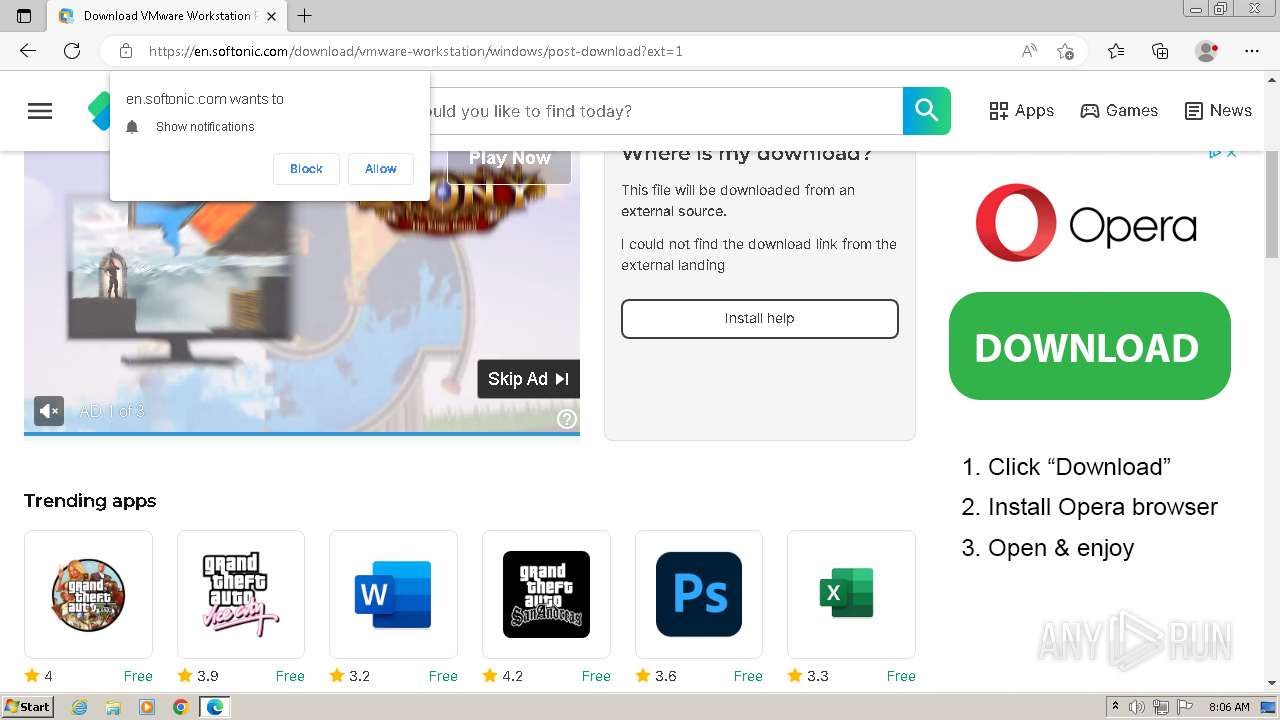
Task: Open the browser profile icon
Action: (1207, 51)
